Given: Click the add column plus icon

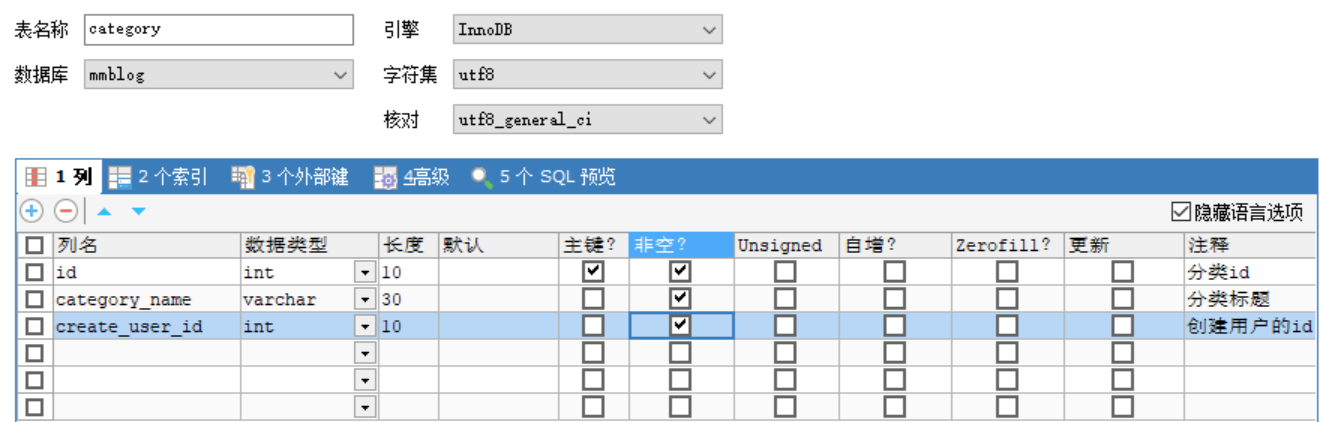Looking at the screenshot, I should 32,211.
